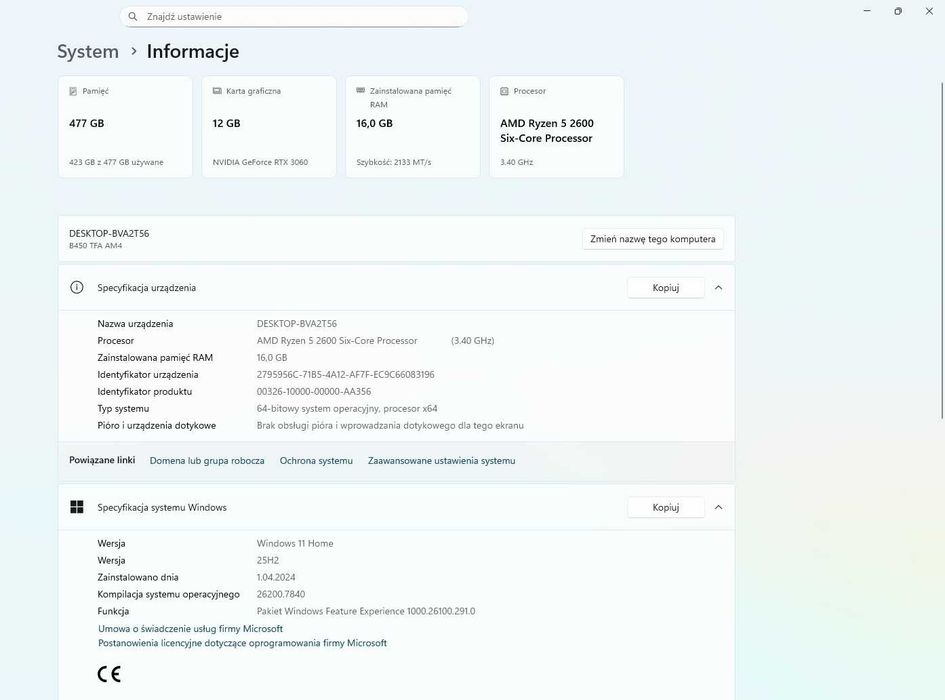
Task: Open Ochrona systemu link
Action: point(316,461)
